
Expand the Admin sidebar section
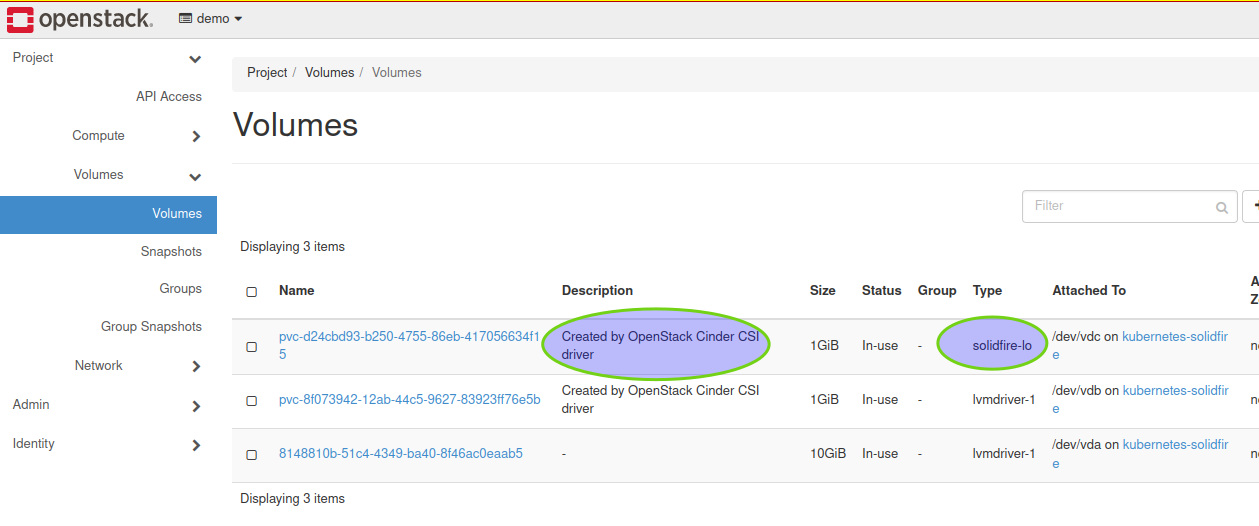196,406
